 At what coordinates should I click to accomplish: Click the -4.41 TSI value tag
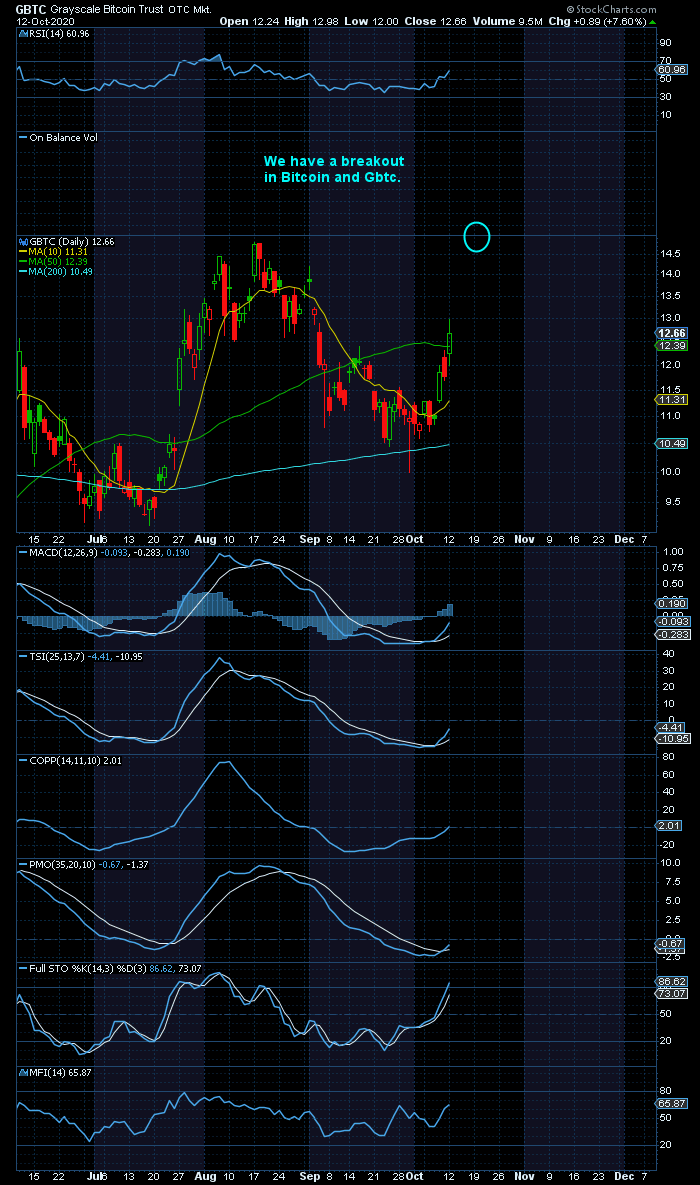pos(672,727)
